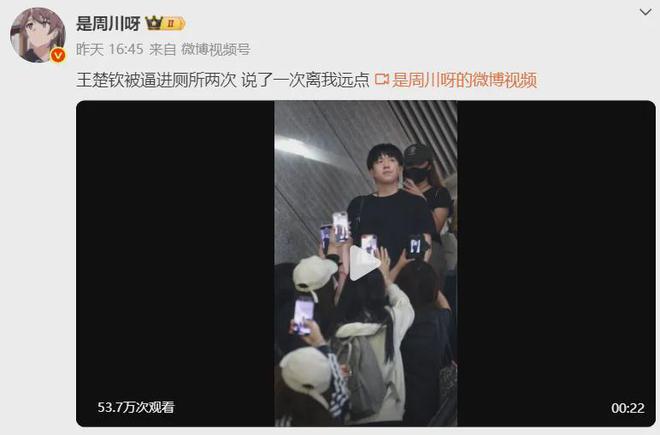Viewport: 660px width, 435px height.
Task: Open 是周川呀的微博视频 link
Action: coord(465,80)
